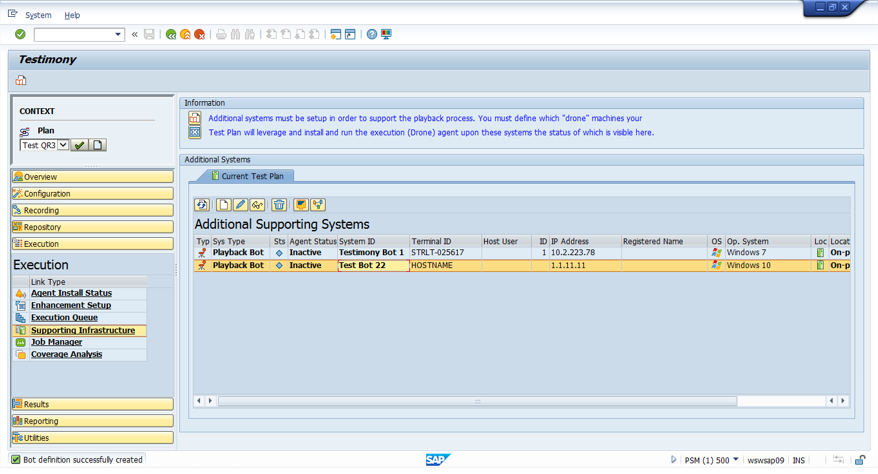Click the orange Exit icon
This screenshot has height=474, width=878.
(185, 35)
